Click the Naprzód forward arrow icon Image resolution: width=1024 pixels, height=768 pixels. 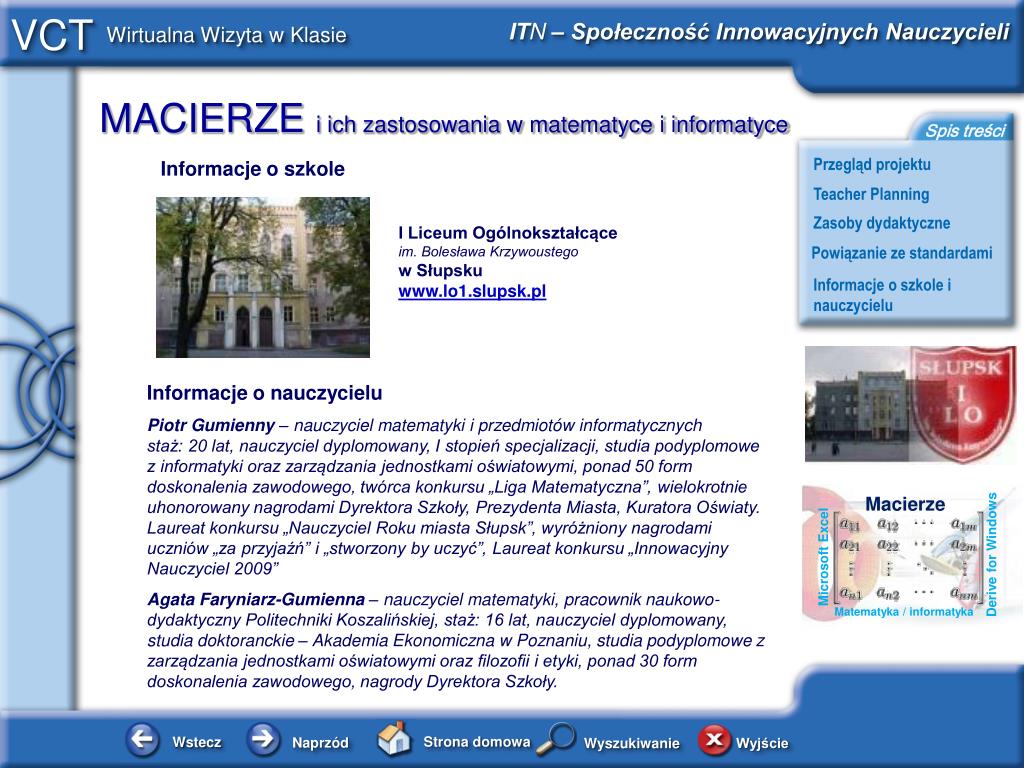263,740
